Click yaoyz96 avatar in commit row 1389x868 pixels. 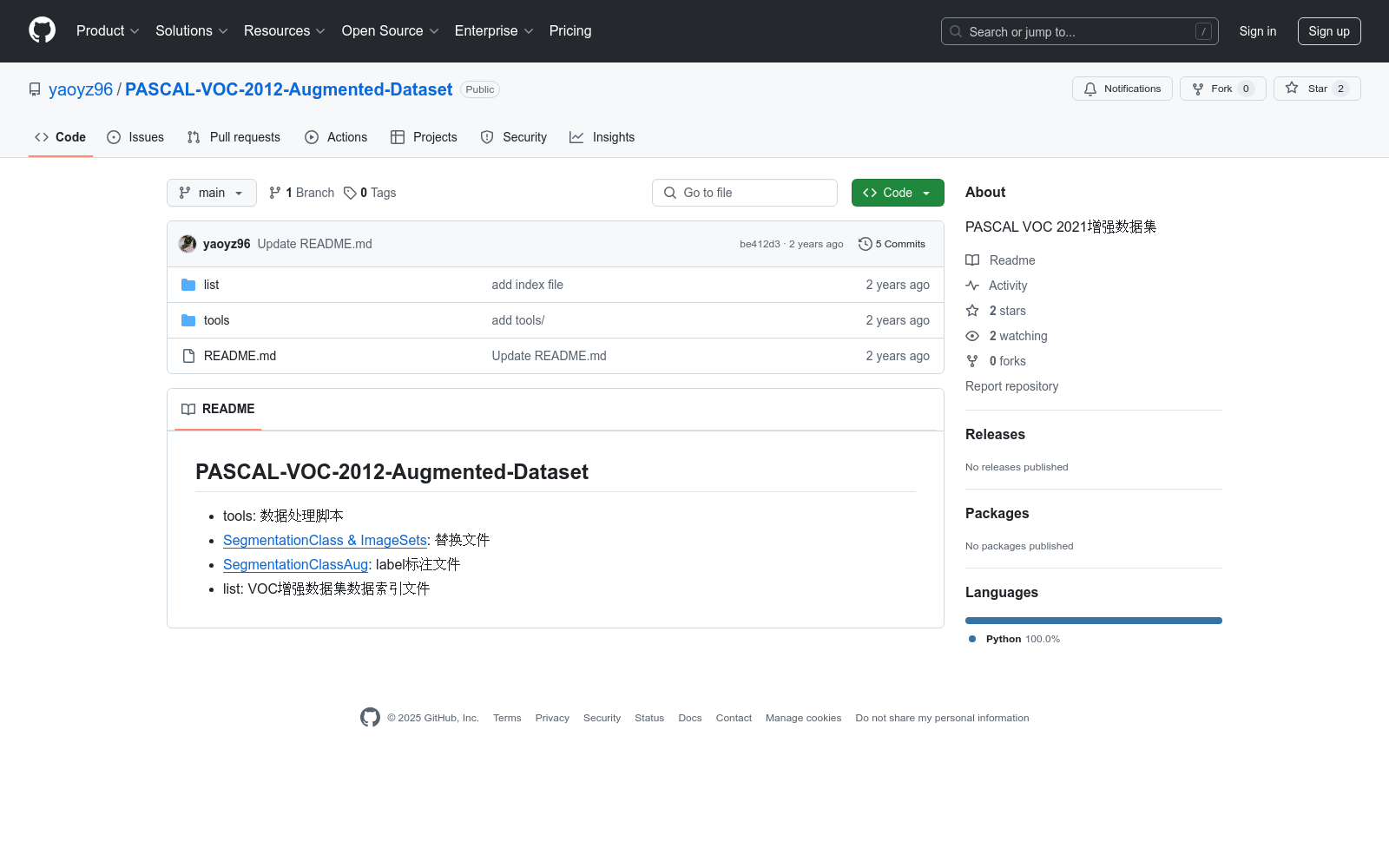[x=188, y=244]
